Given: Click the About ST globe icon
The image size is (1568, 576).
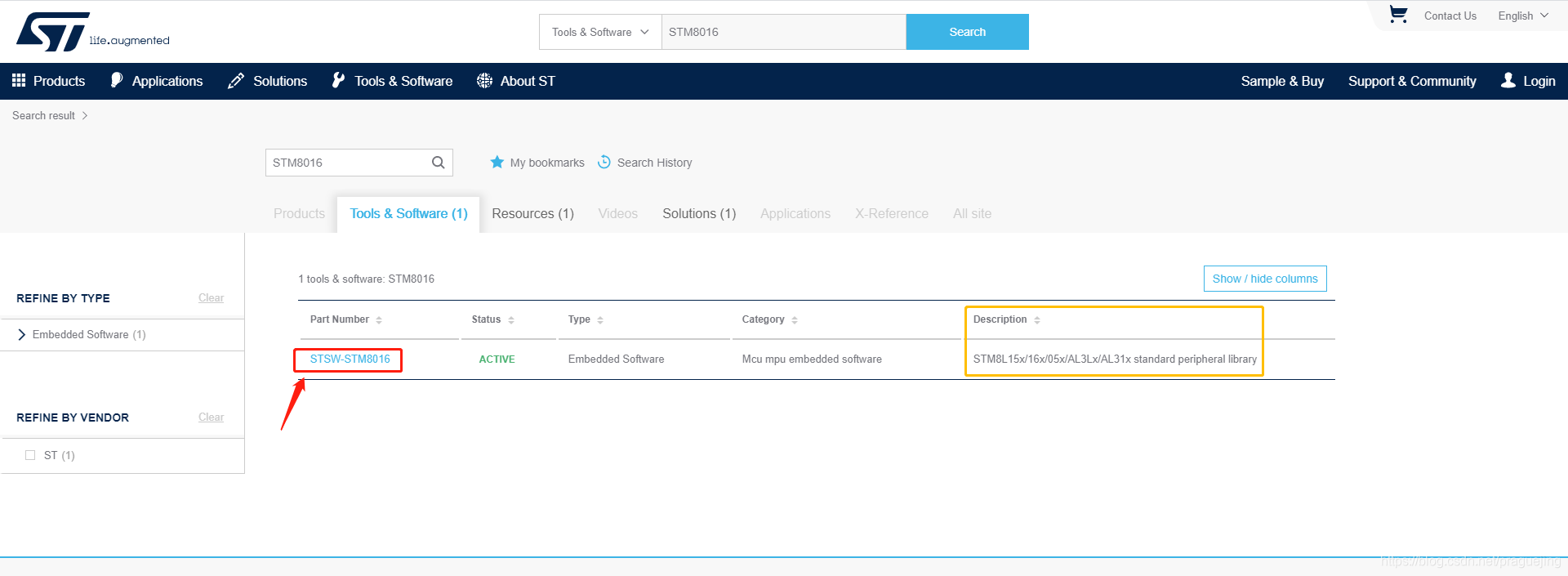Looking at the screenshot, I should click(484, 80).
